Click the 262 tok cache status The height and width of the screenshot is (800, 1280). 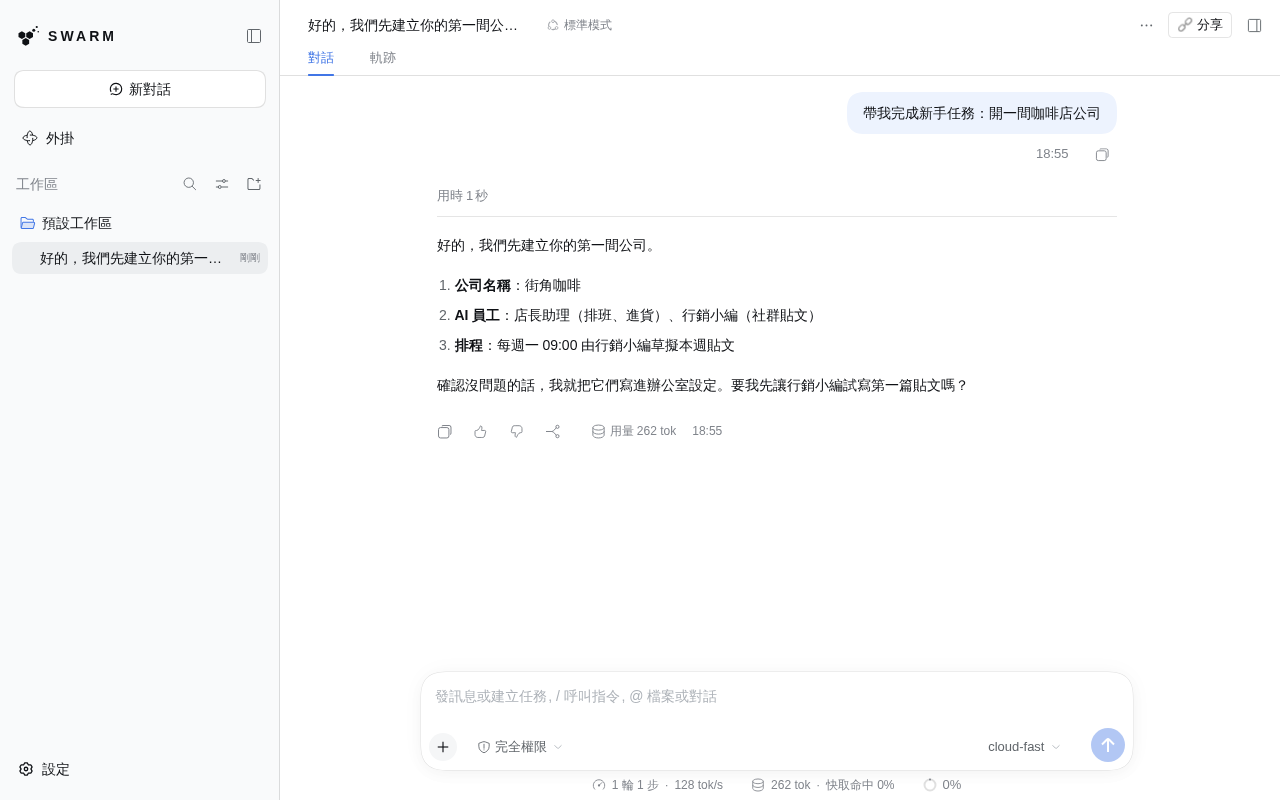pyautogui.click(x=823, y=785)
